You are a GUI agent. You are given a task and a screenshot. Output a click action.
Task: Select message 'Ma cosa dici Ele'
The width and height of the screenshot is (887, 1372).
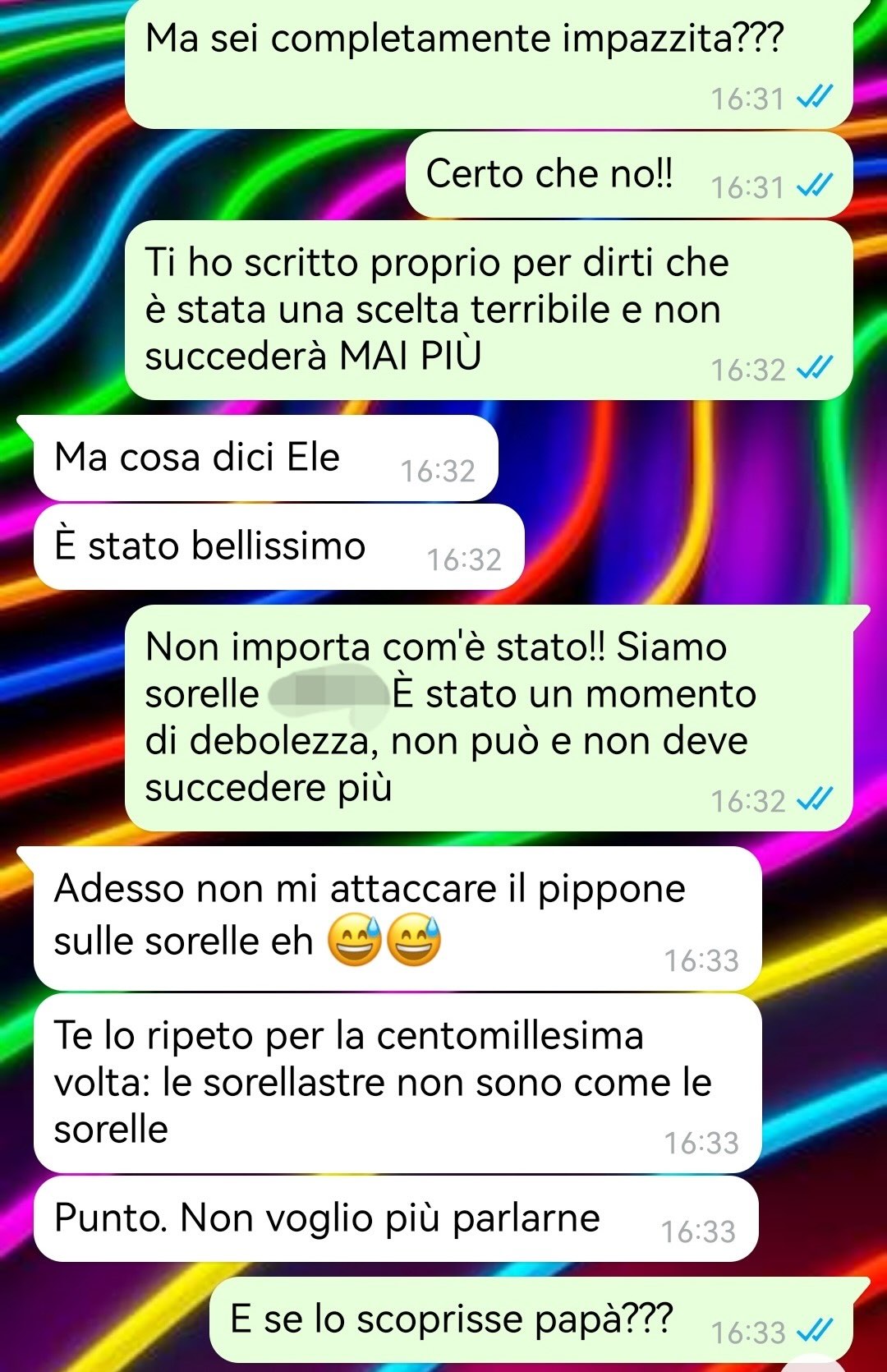coord(265,458)
